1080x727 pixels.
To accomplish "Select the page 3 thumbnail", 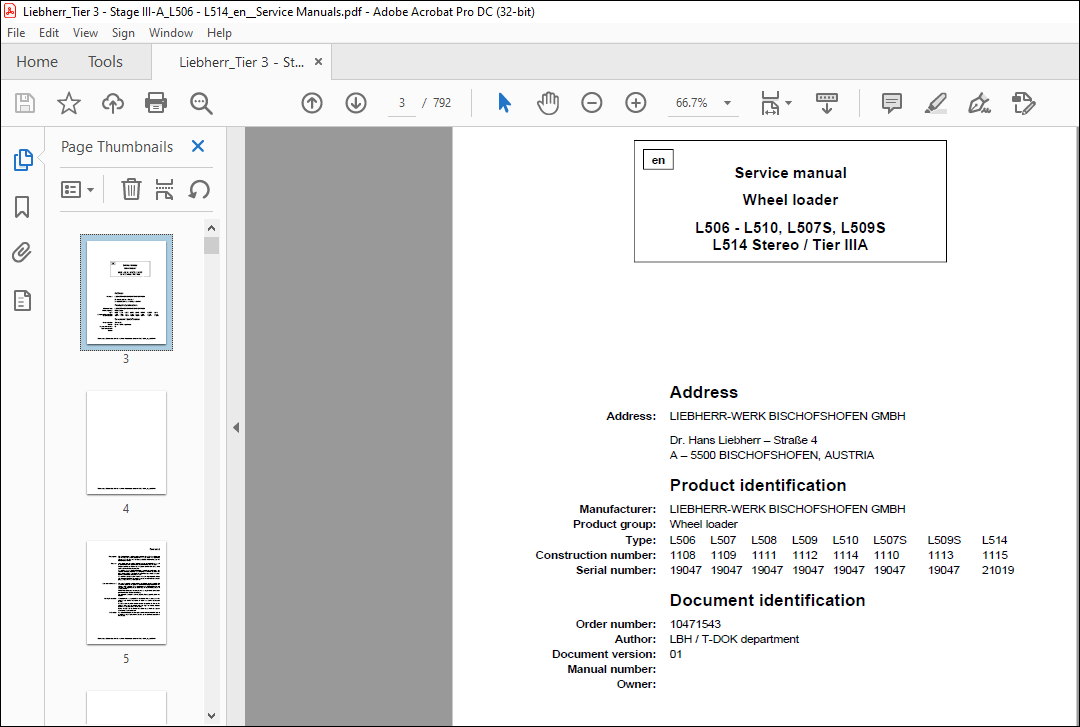I will (x=126, y=292).
